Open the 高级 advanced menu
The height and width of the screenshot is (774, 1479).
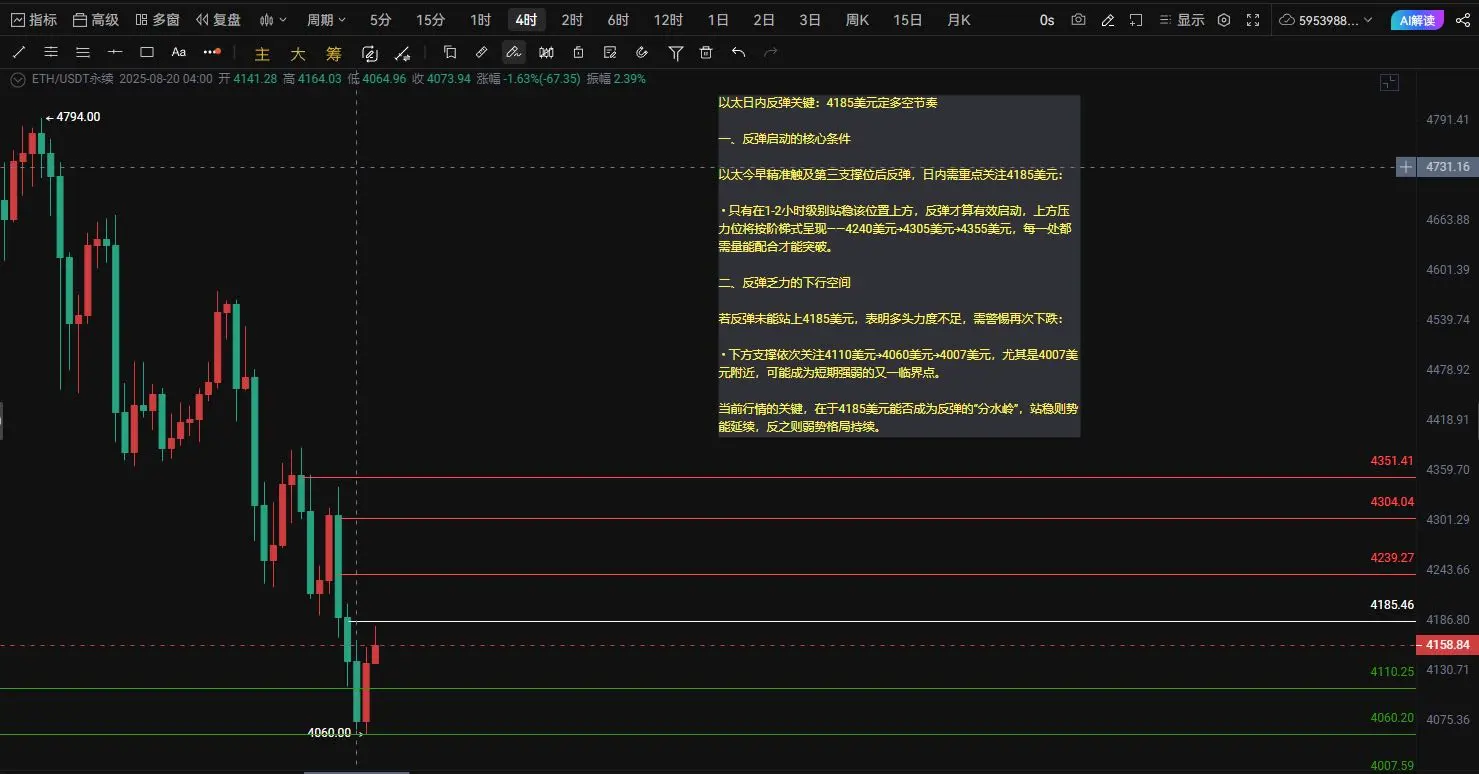pos(96,19)
